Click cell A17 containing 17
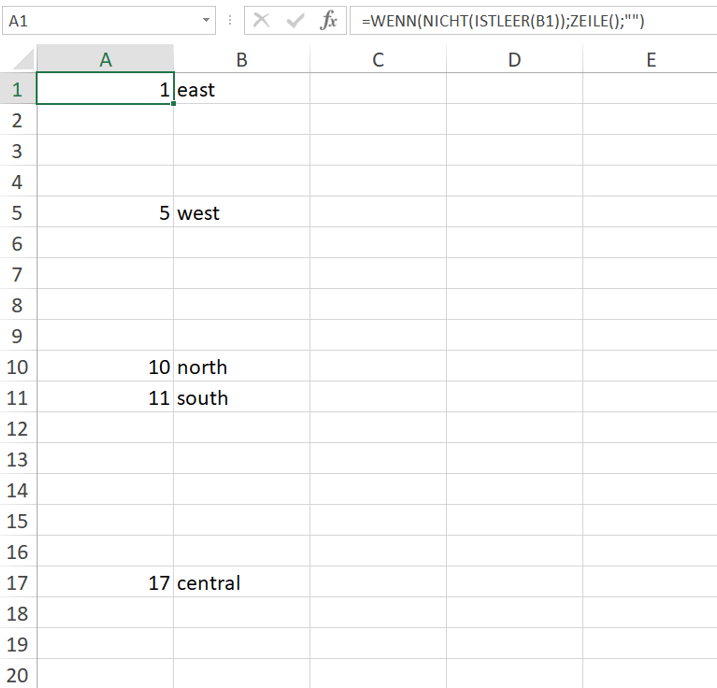The height and width of the screenshot is (688, 717). click(x=105, y=582)
